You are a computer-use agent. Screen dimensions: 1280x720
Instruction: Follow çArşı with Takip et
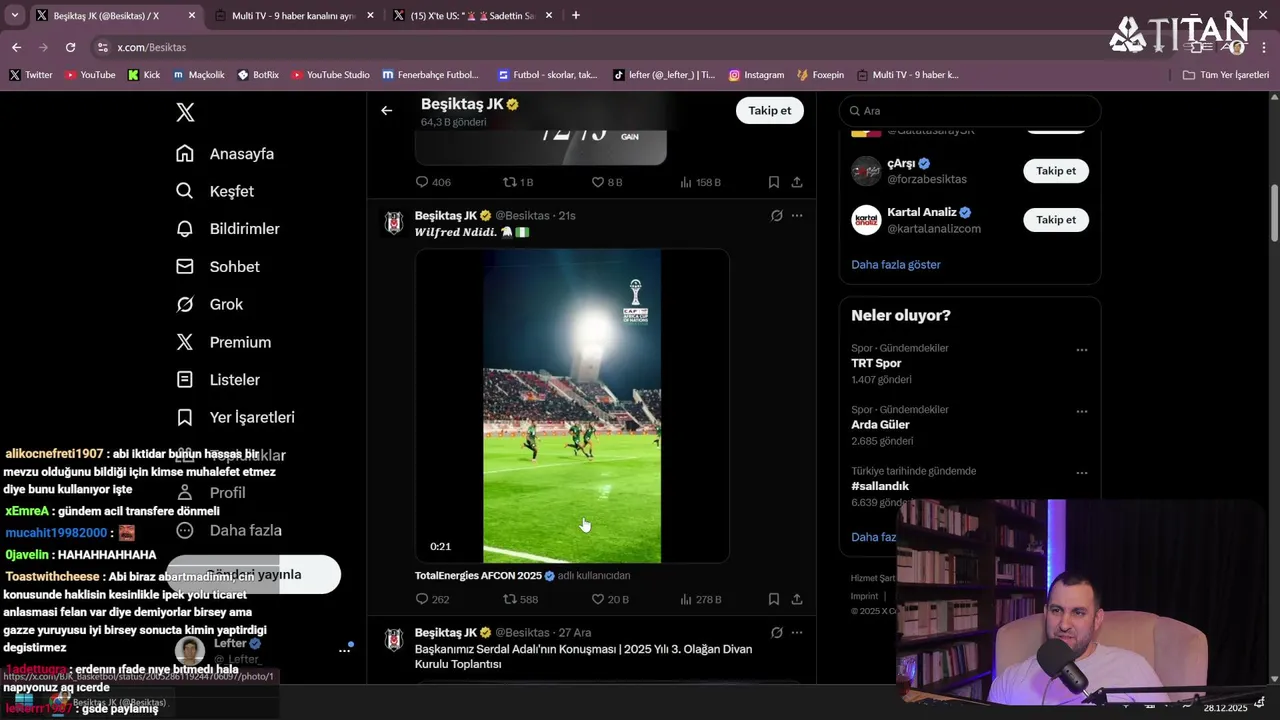click(x=1056, y=171)
